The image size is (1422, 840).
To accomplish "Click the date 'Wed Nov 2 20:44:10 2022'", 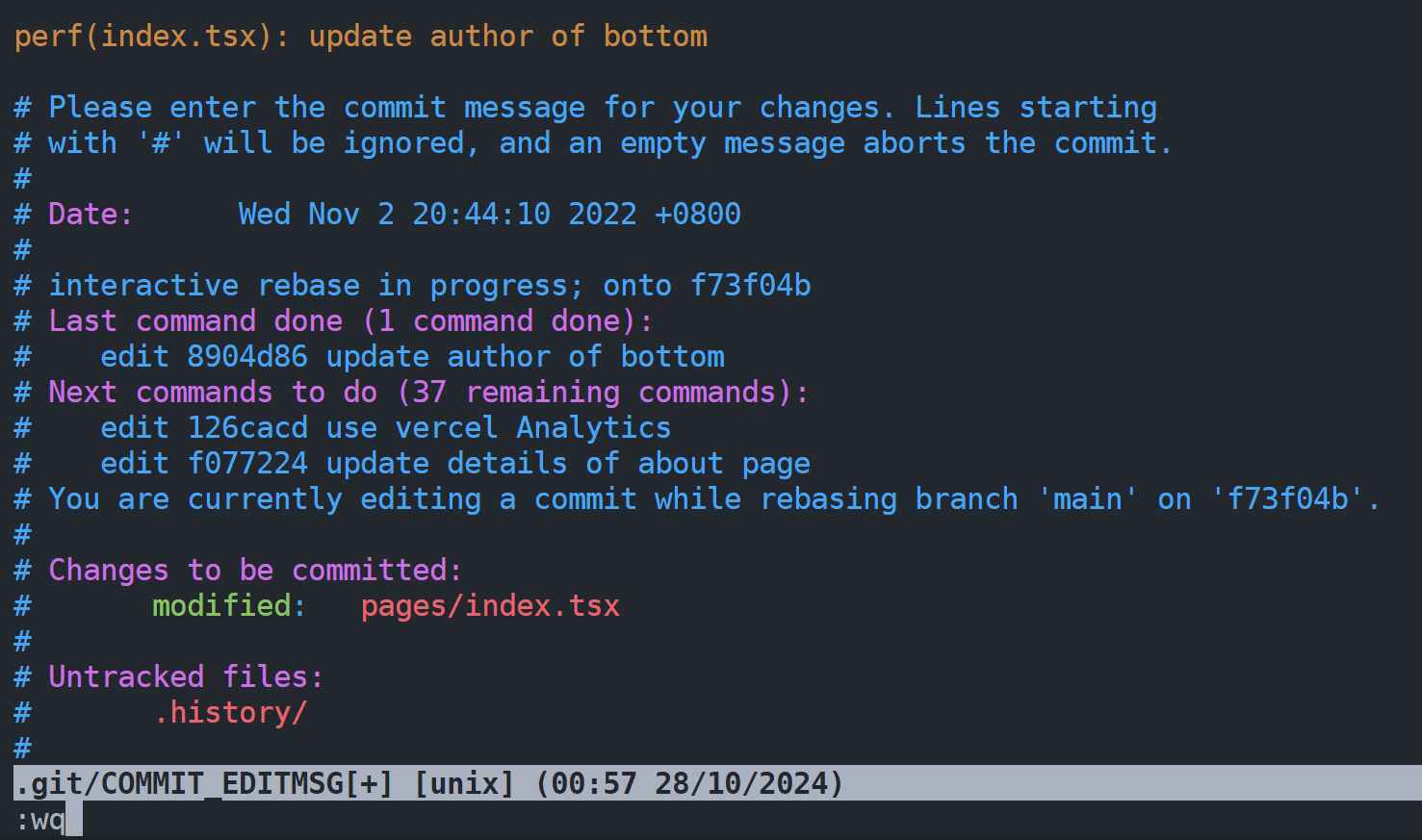I will click(x=438, y=215).
